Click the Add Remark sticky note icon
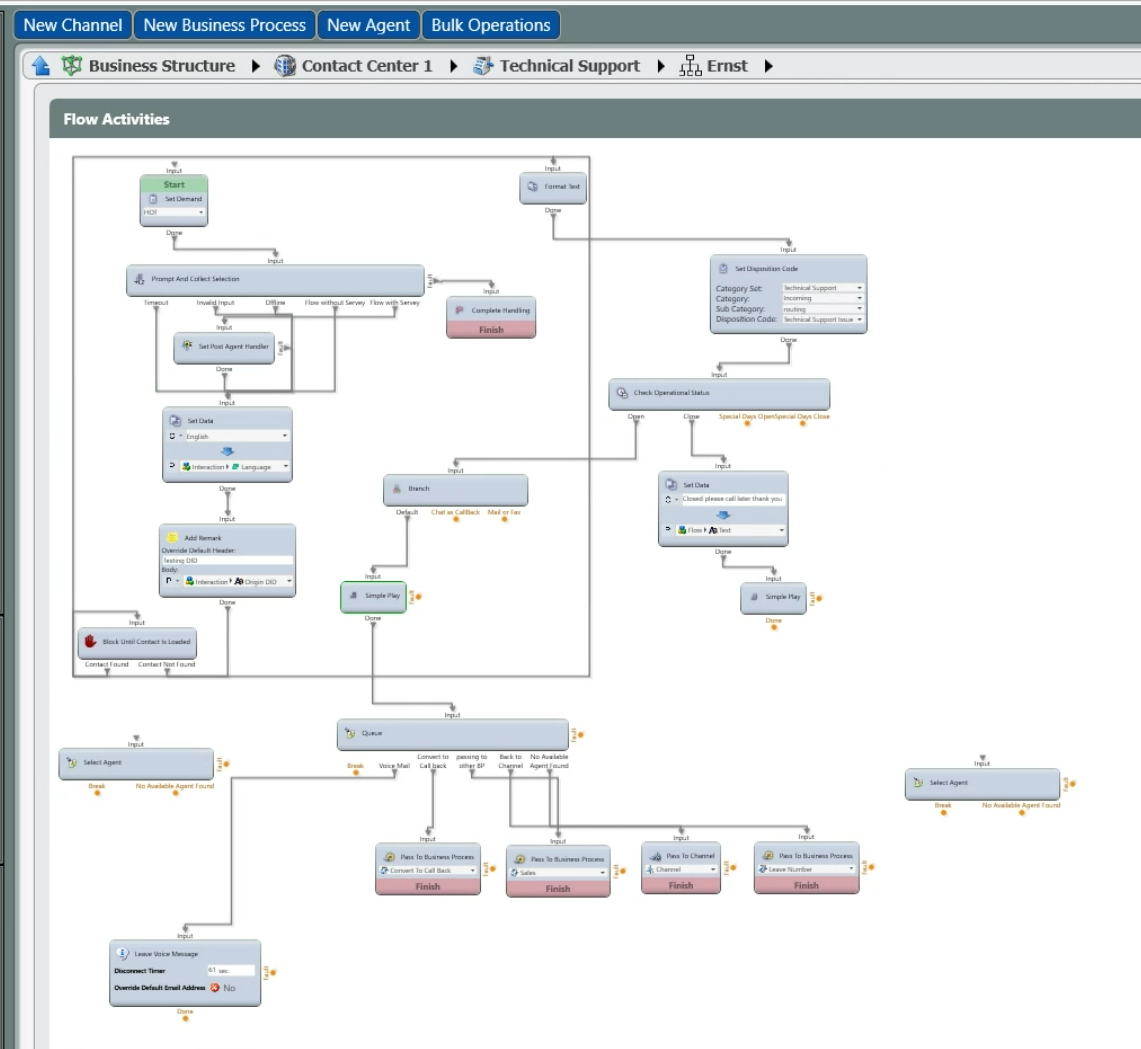The width and height of the screenshot is (1141, 1049). [172, 537]
